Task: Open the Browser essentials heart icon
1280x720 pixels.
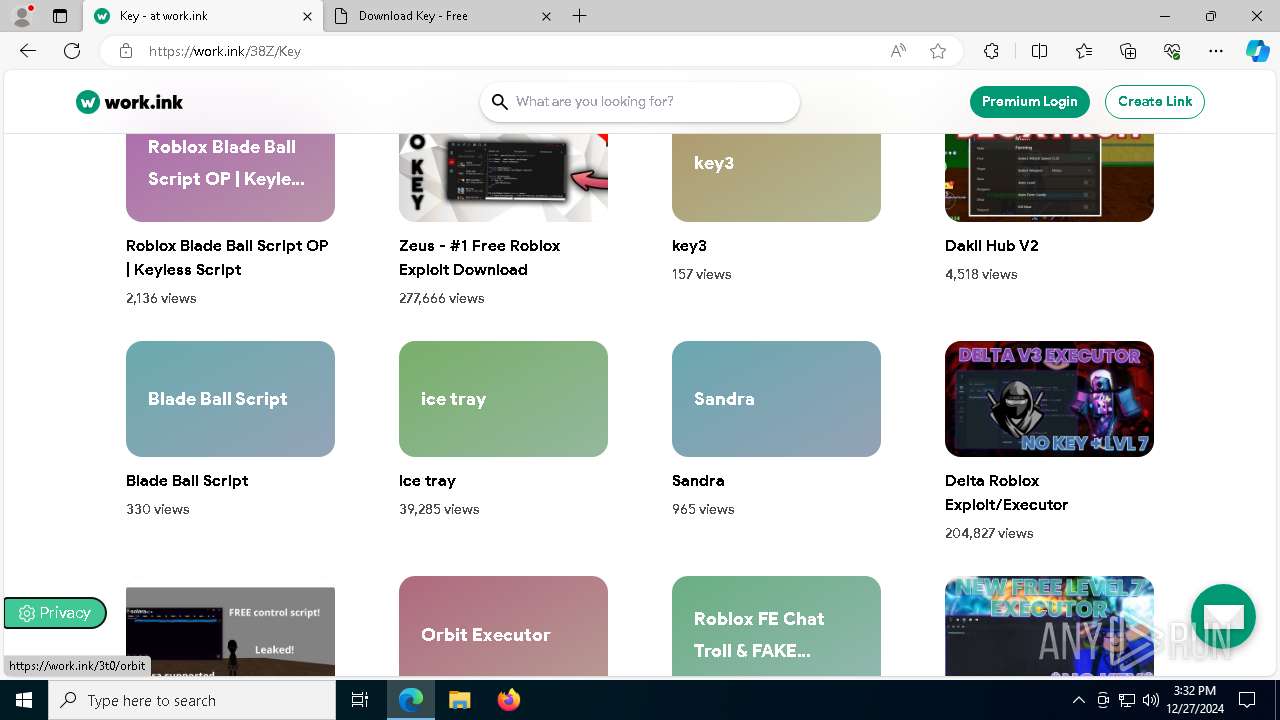Action: click(x=1172, y=51)
